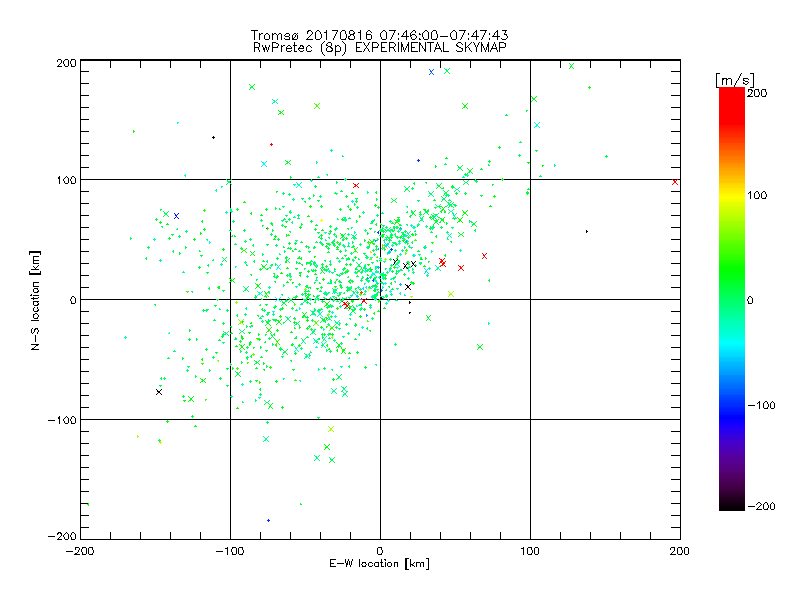Click the red X marker at the plot's right edge
This screenshot has width=800, height=600.
675,182
